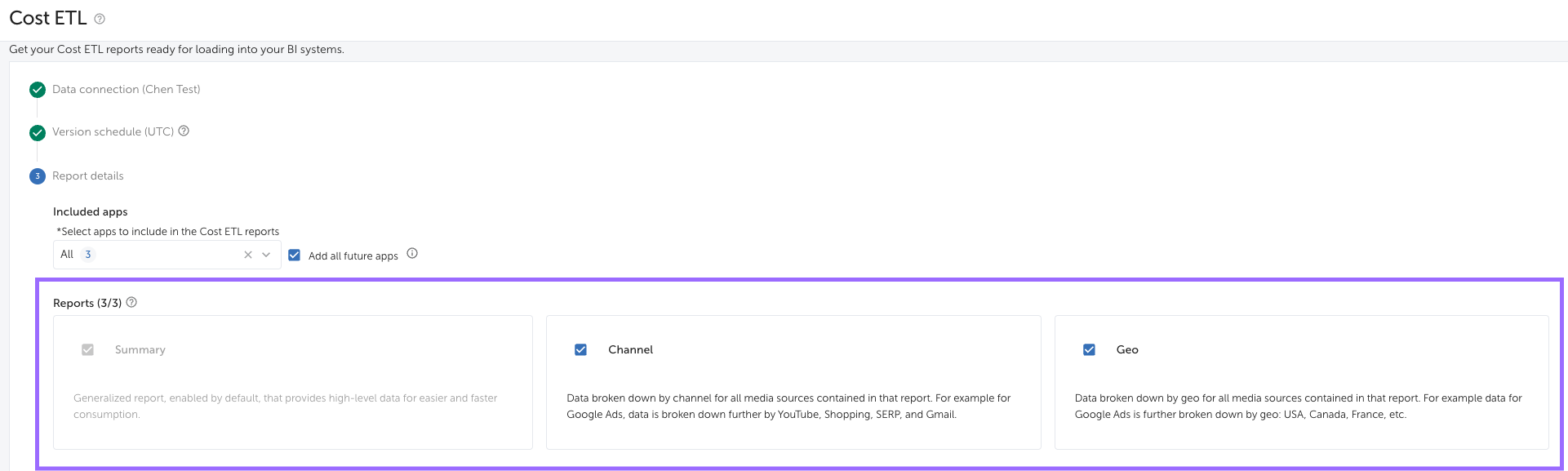Click the disabled Summary report checkbox
Screen dimensions: 1568x471
(x=88, y=349)
